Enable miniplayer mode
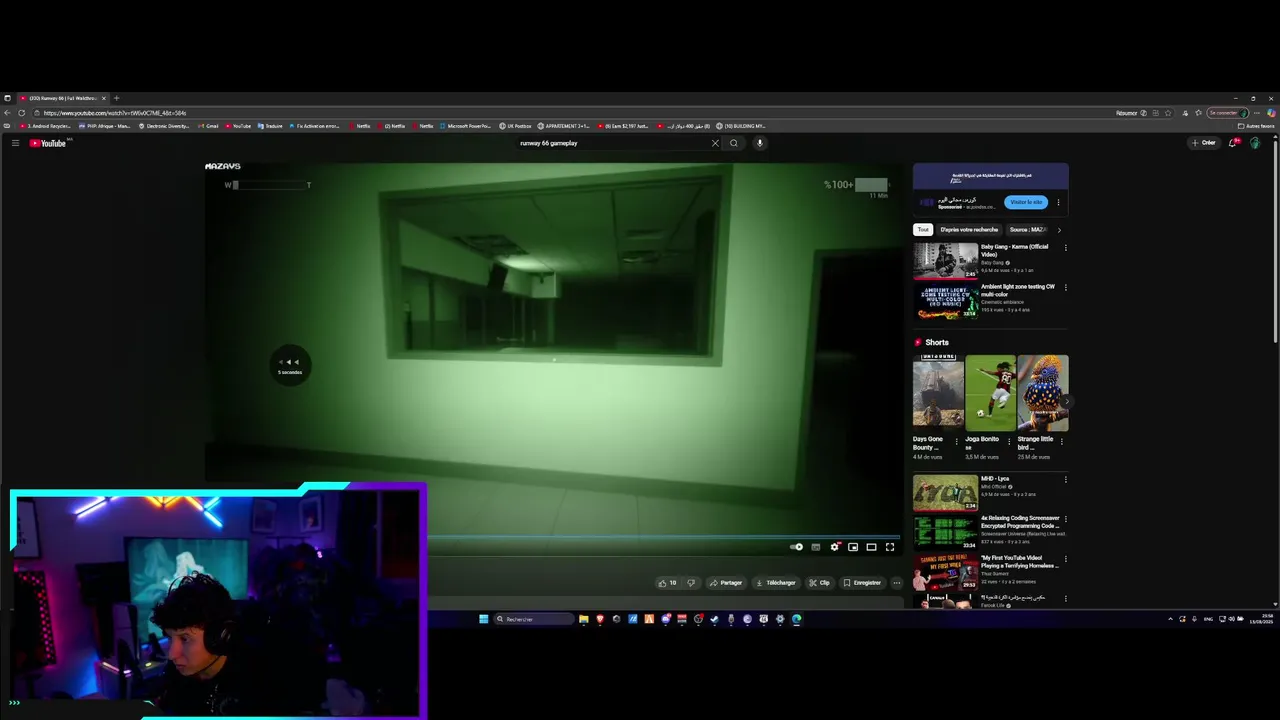Image resolution: width=1280 pixels, height=720 pixels. pyautogui.click(x=853, y=547)
